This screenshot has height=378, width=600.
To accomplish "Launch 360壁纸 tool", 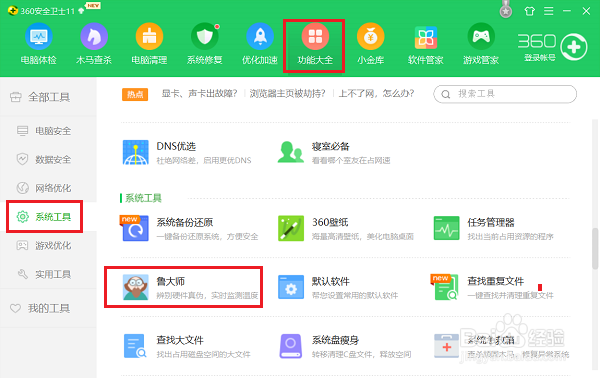I will pyautogui.click(x=346, y=228).
